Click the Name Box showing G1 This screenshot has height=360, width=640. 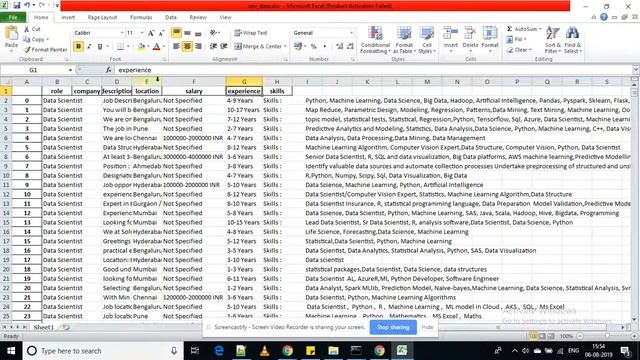(x=33, y=70)
